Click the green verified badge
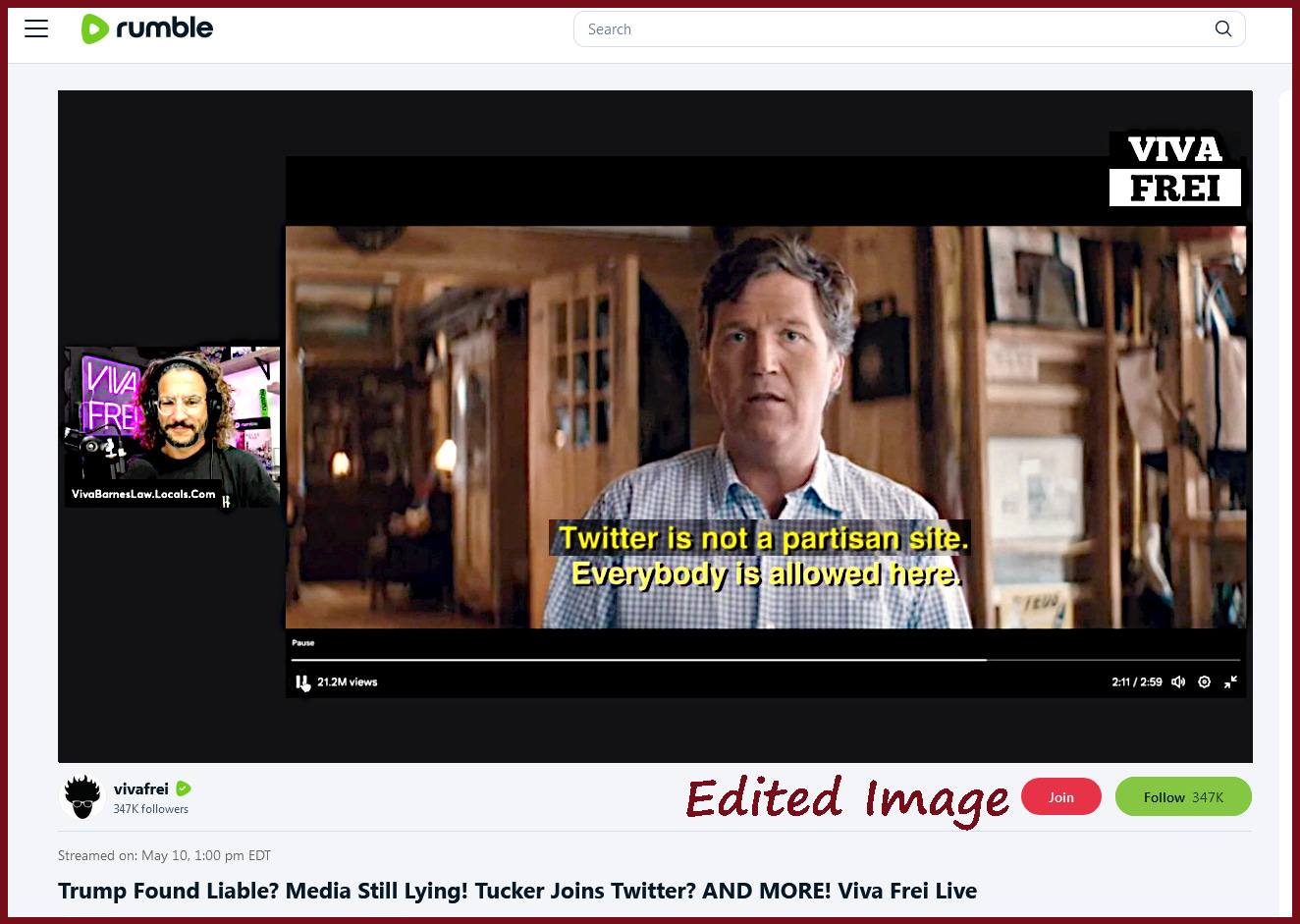The image size is (1300, 924). [x=184, y=788]
